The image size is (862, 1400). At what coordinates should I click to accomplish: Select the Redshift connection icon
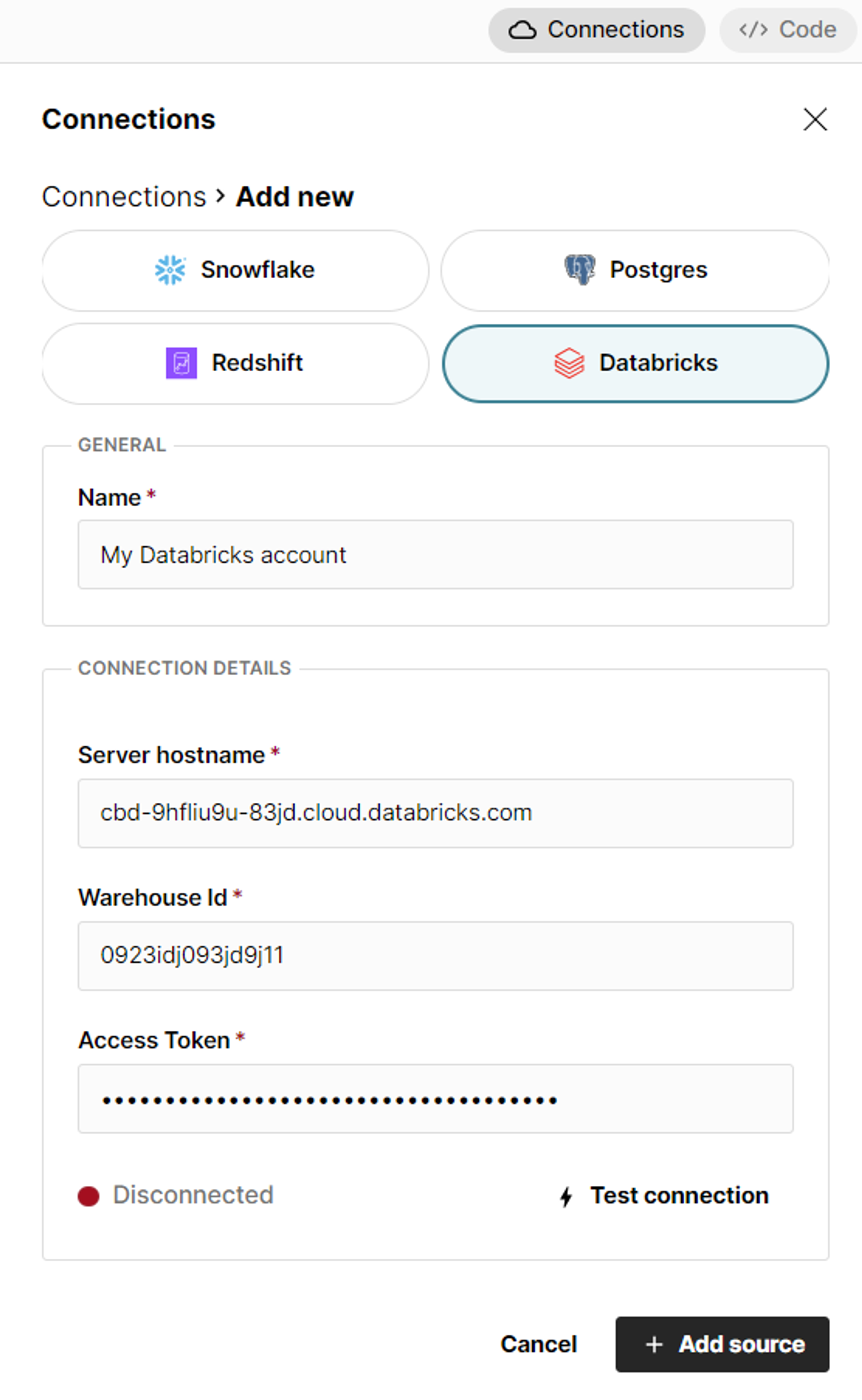[181, 362]
